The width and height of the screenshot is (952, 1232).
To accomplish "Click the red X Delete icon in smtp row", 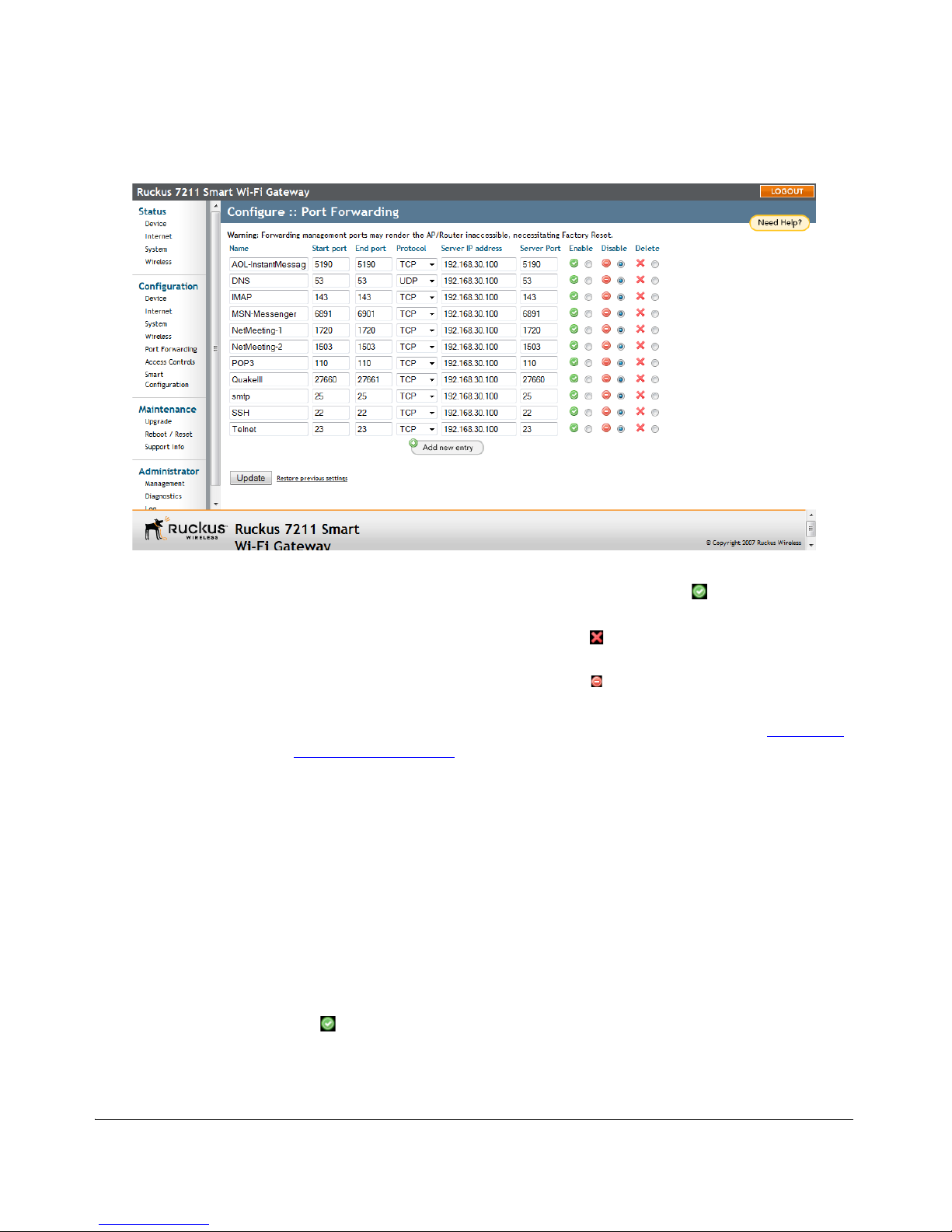I will click(640, 396).
